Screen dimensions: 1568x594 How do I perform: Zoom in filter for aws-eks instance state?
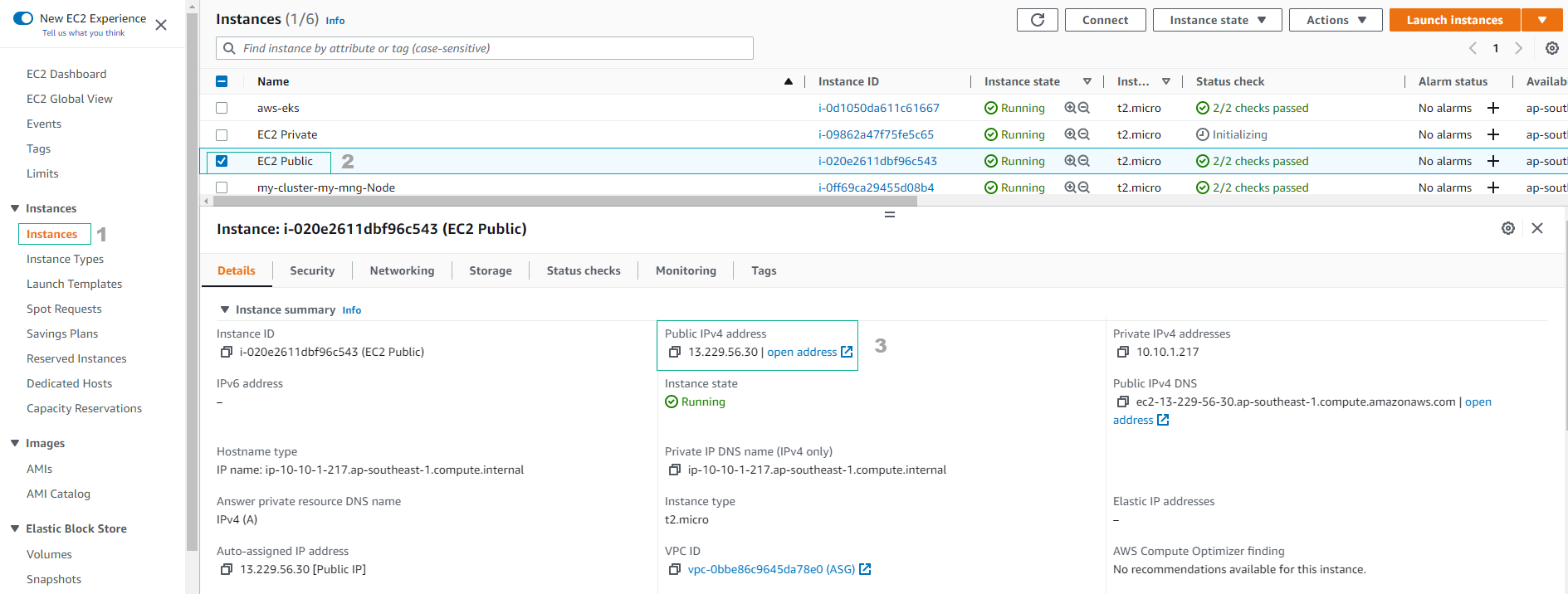1070,108
